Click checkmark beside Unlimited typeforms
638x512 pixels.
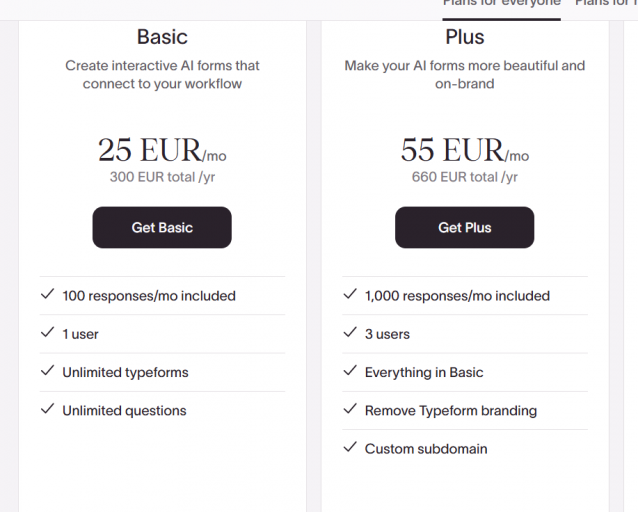coord(47,371)
